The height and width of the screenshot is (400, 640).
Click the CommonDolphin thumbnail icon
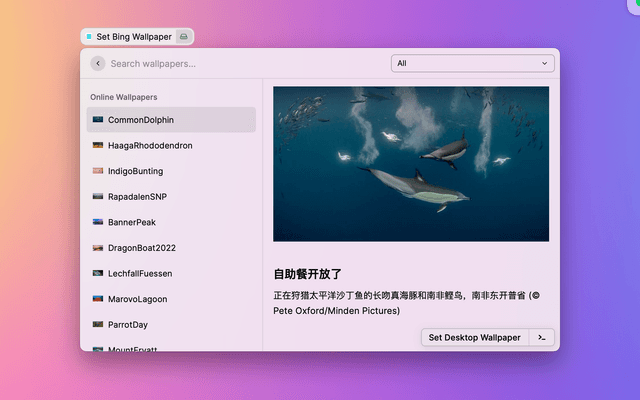click(x=98, y=120)
